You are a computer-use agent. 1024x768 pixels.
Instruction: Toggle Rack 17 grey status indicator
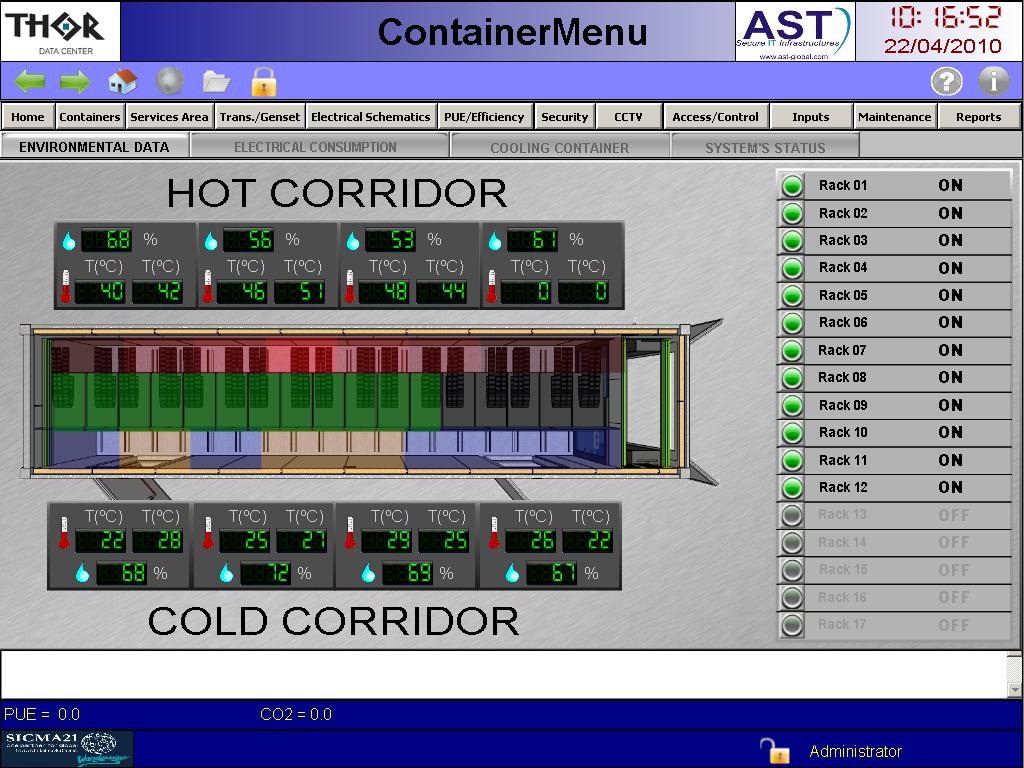tap(793, 625)
